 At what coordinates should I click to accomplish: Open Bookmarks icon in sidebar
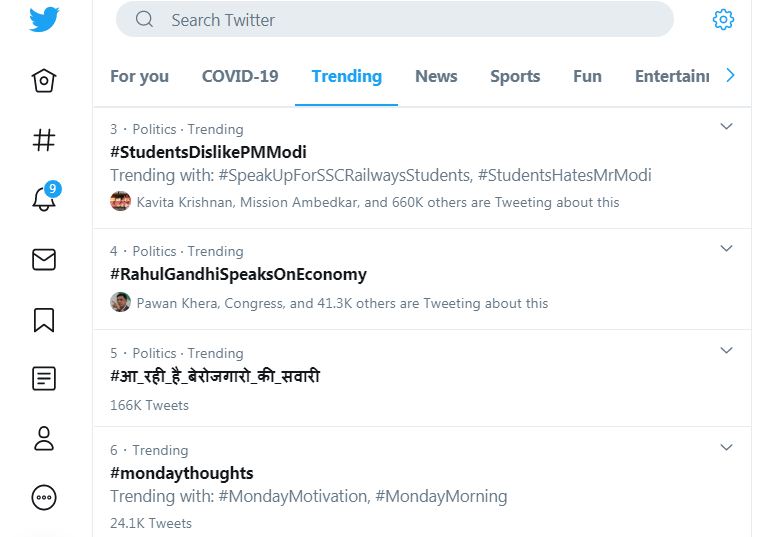point(44,319)
